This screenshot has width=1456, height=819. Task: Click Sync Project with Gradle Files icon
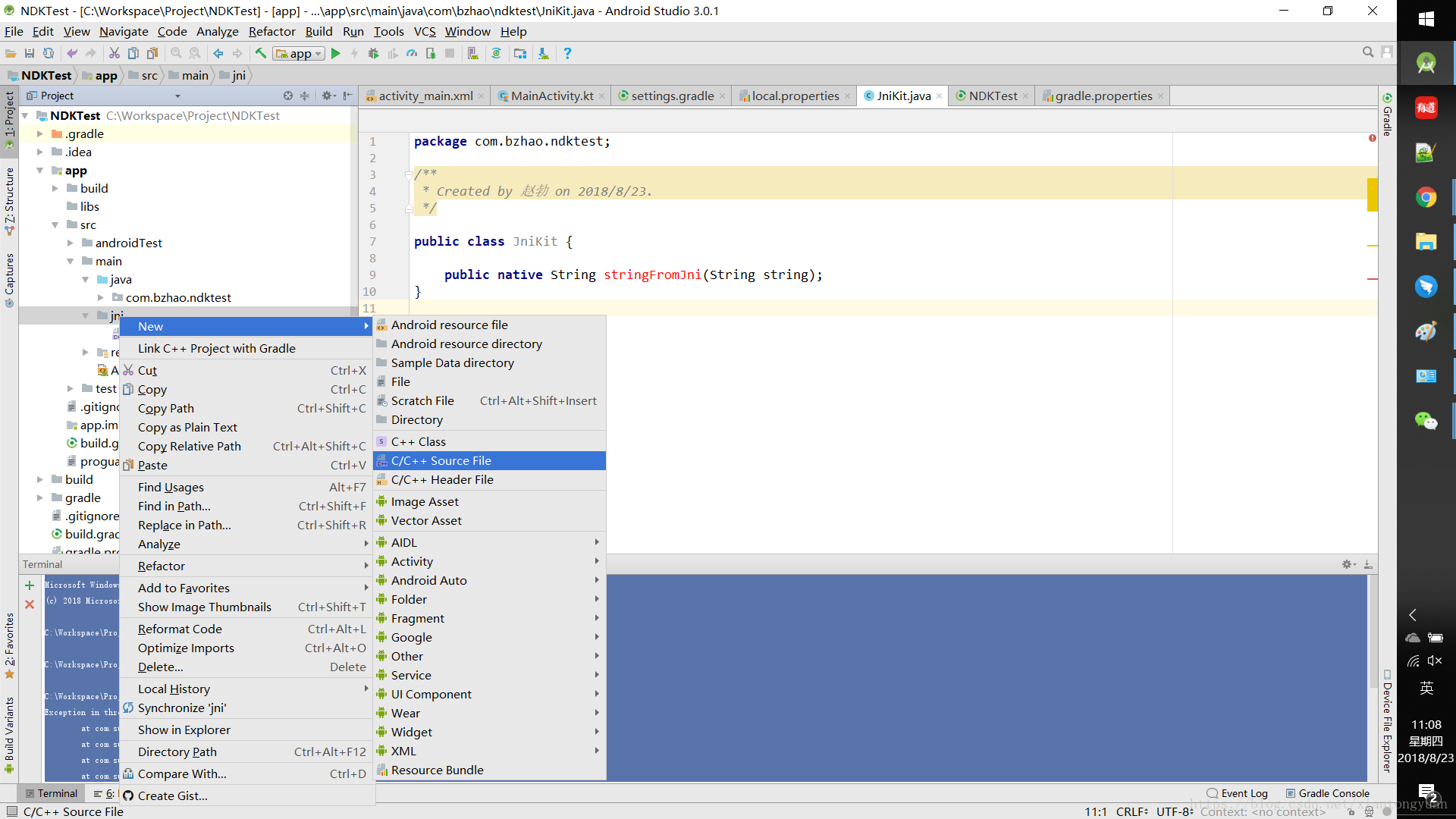click(497, 54)
